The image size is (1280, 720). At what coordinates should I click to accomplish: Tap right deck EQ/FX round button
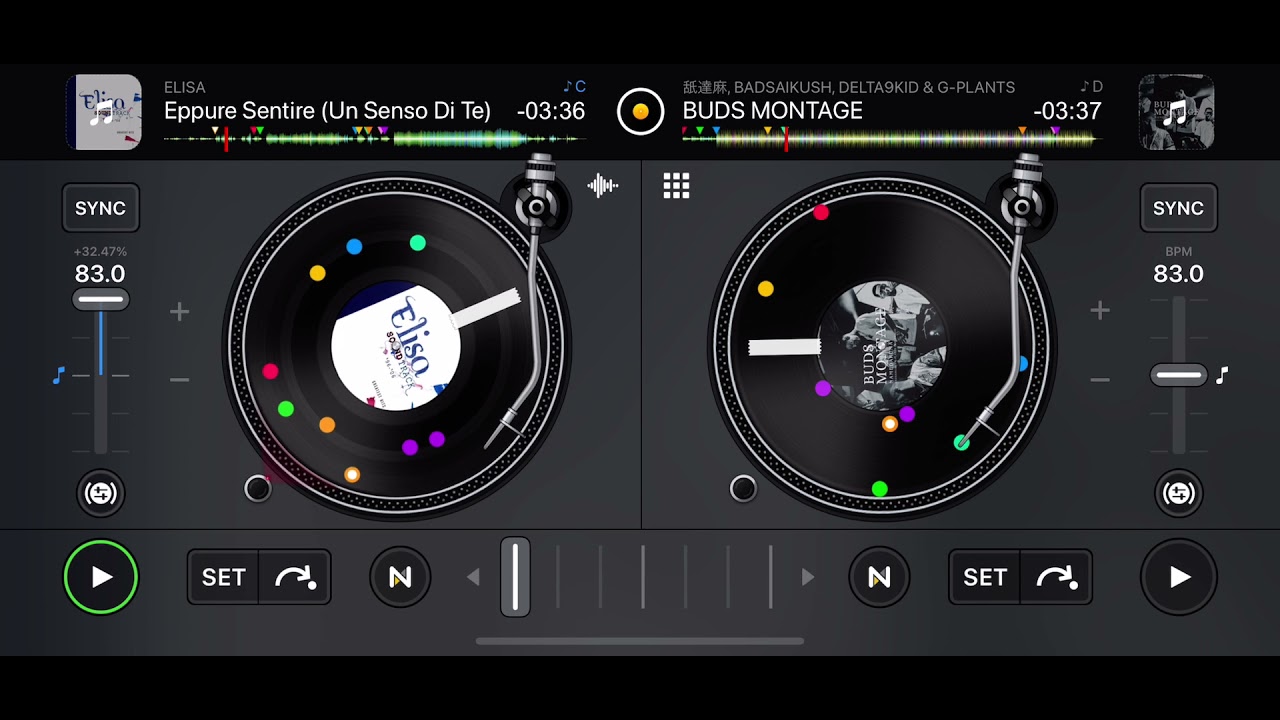1179,493
